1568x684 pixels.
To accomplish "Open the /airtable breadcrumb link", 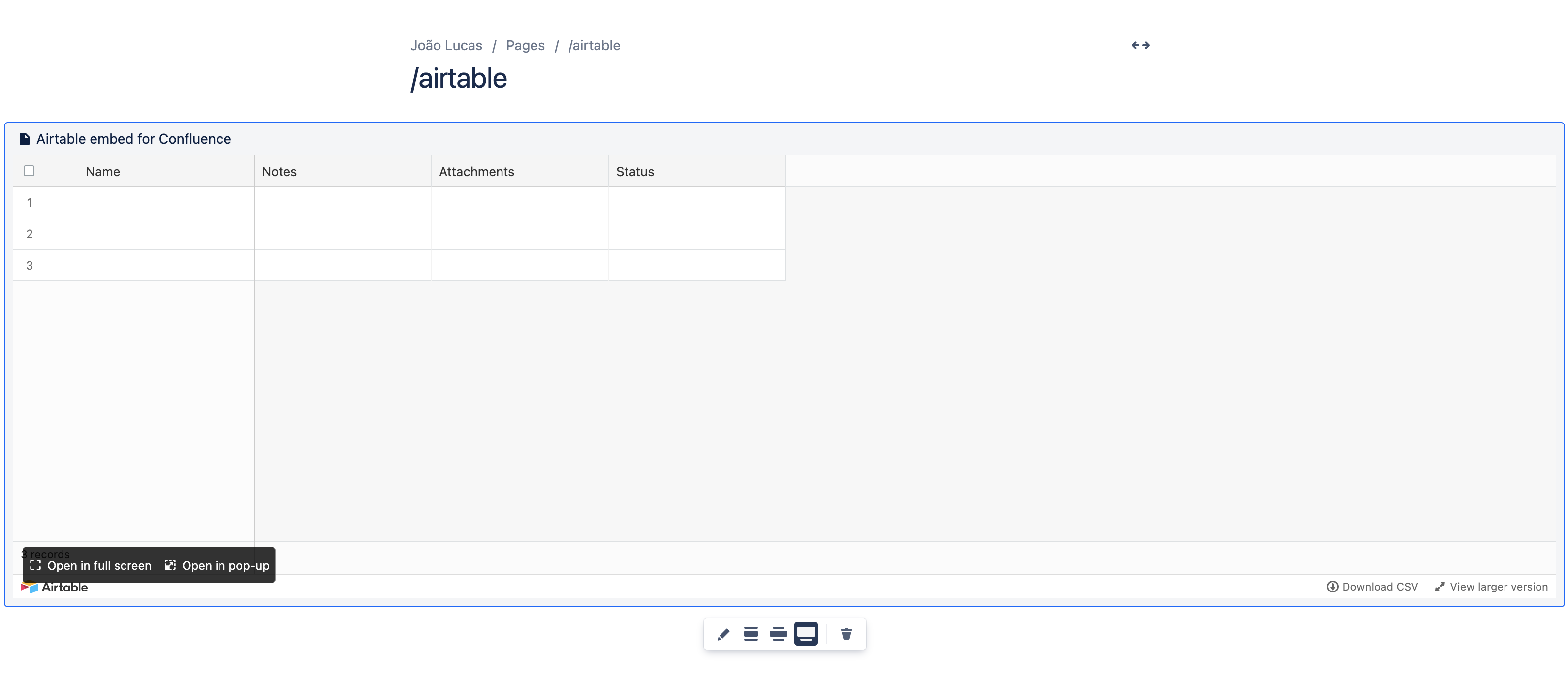I will (x=594, y=46).
